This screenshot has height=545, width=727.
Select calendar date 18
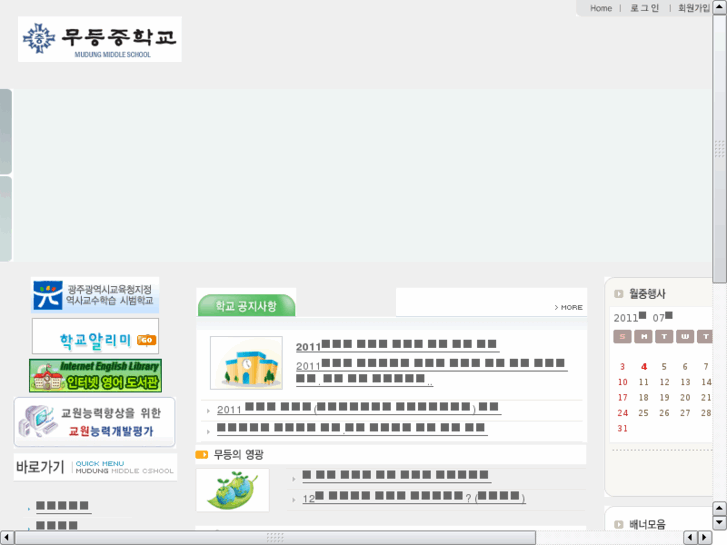coord(644,398)
